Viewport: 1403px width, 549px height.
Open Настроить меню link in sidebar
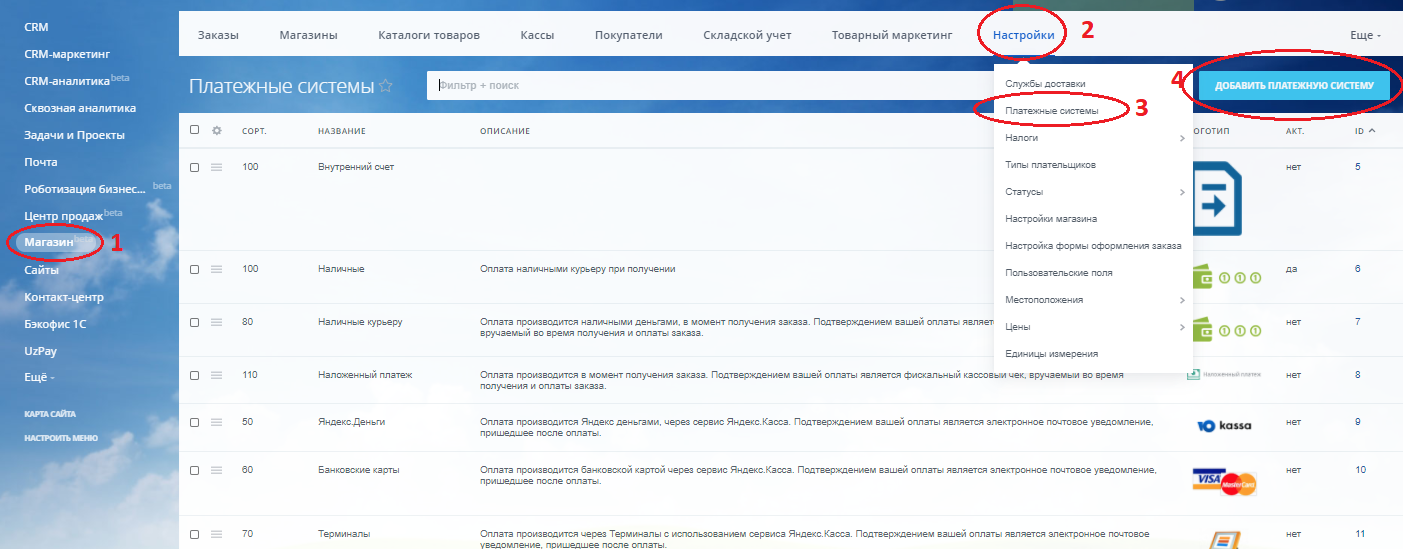[x=61, y=438]
